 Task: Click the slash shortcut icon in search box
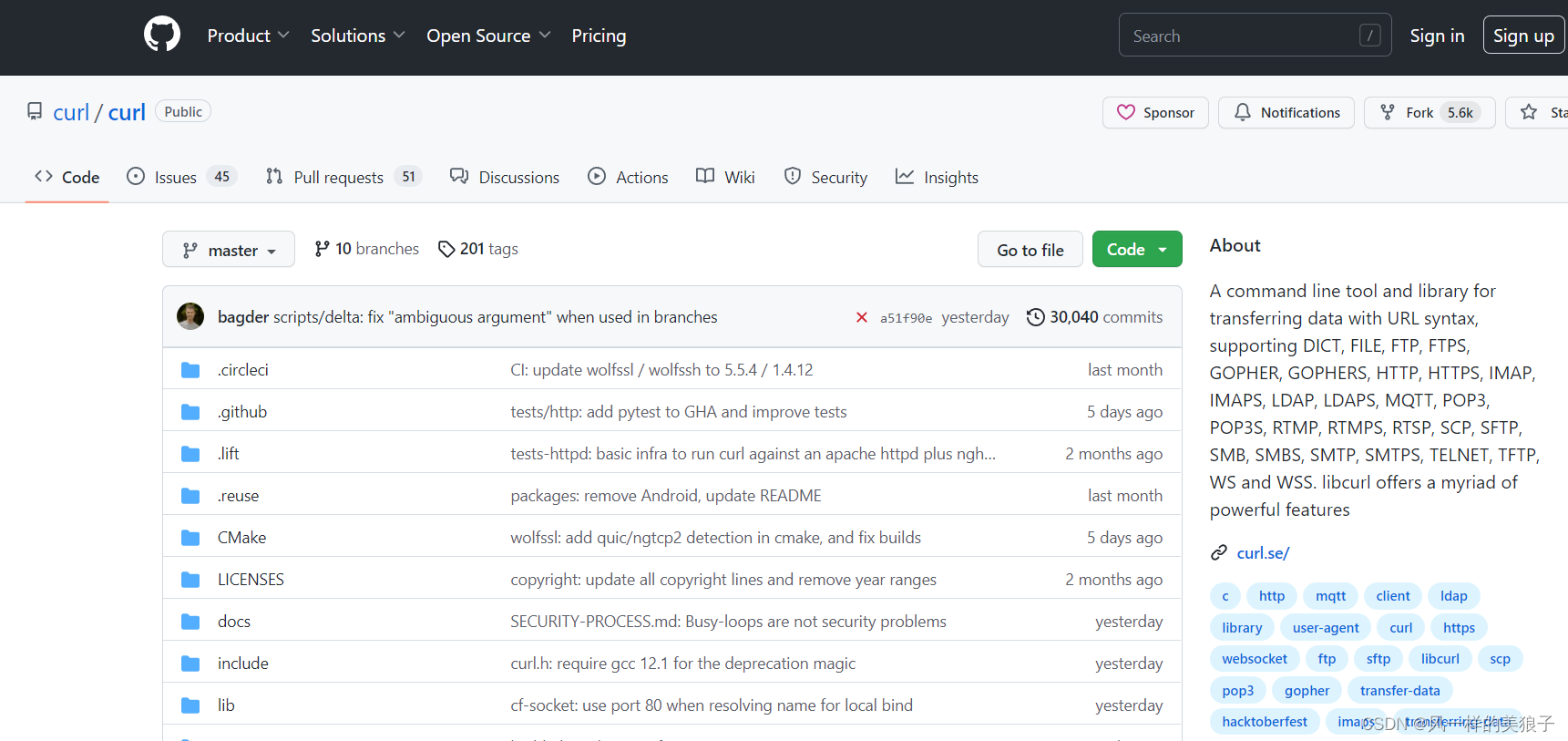(x=1369, y=36)
